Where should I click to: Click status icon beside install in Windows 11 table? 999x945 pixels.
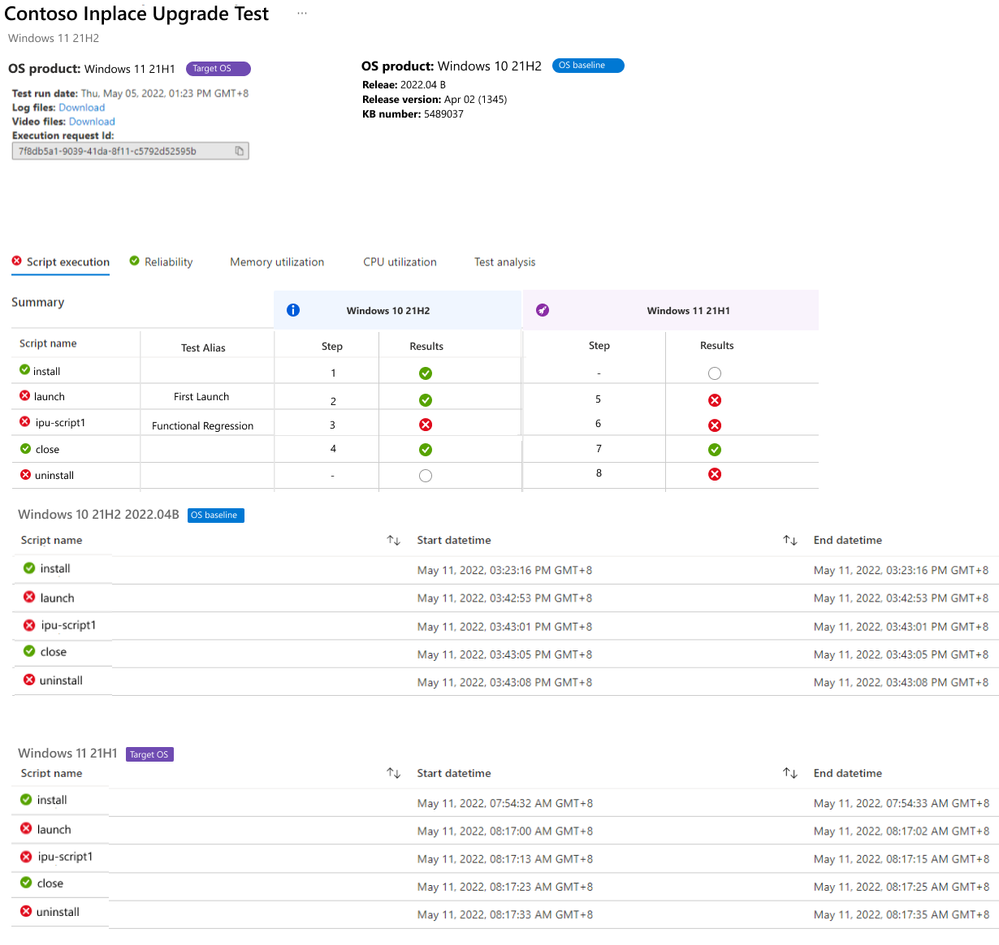click(26, 799)
